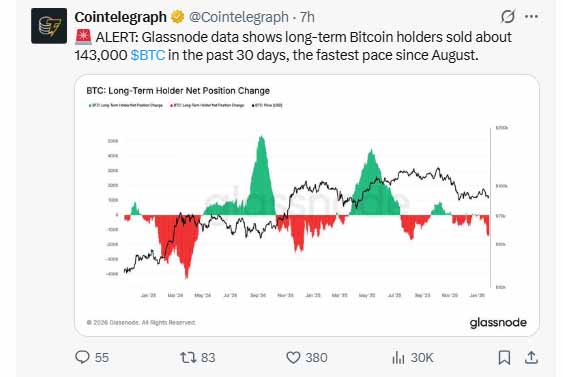563x377 pixels.
Task: Click the Grok circular icon
Action: (508, 16)
